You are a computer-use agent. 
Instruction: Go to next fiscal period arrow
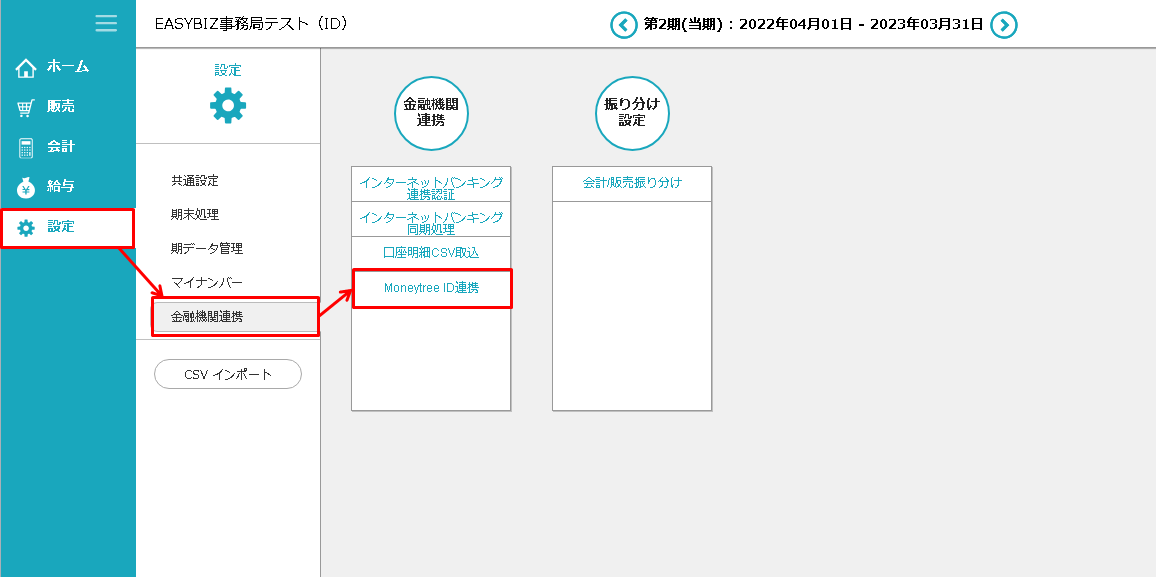(1003, 25)
